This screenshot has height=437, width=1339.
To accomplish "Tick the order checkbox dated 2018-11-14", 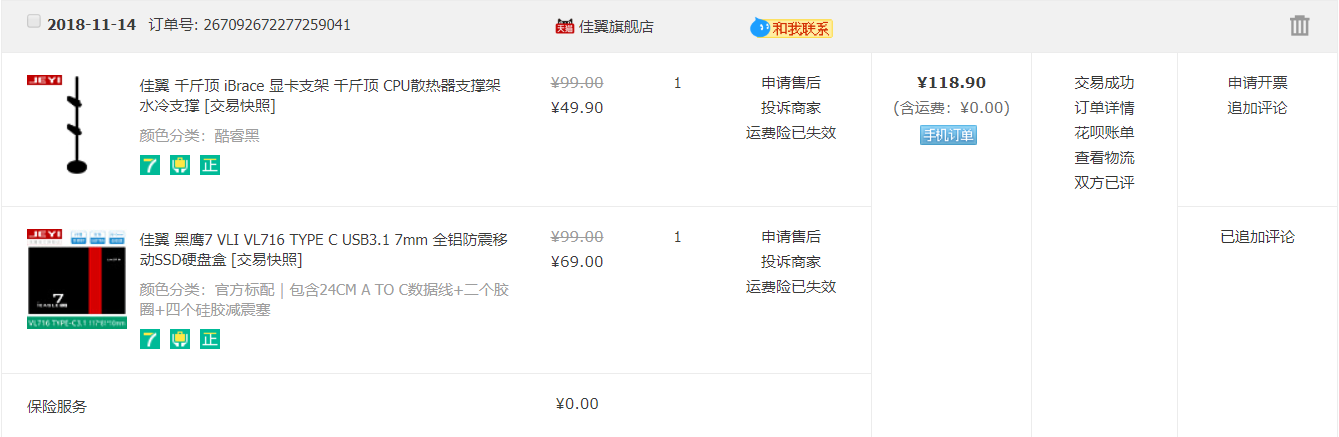I will (x=34, y=21).
